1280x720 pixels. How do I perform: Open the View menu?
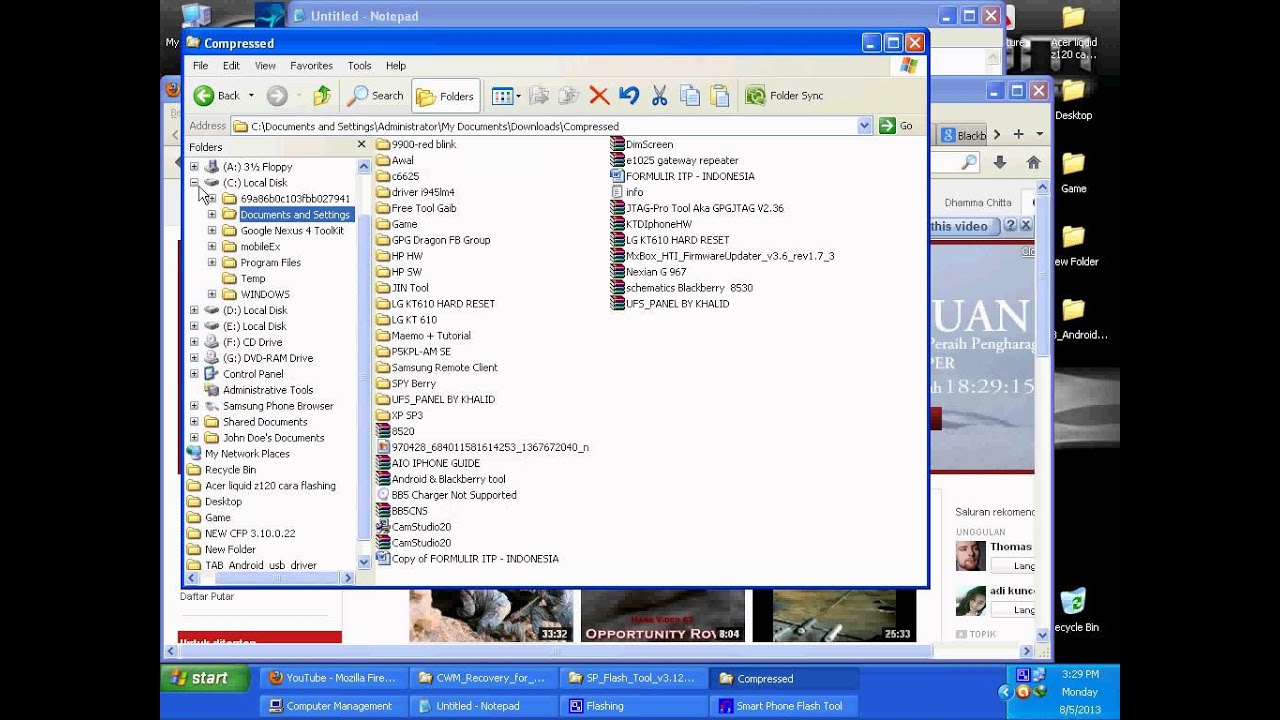(x=265, y=66)
